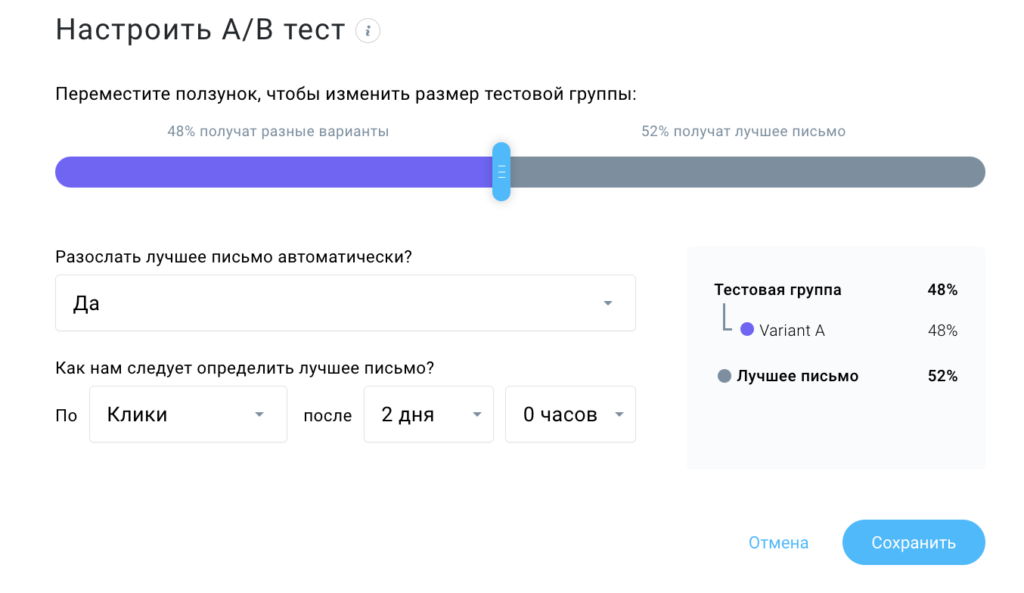Click the 'Сохранить' button
Image resolution: width=1024 pixels, height=593 pixels.
click(914, 543)
